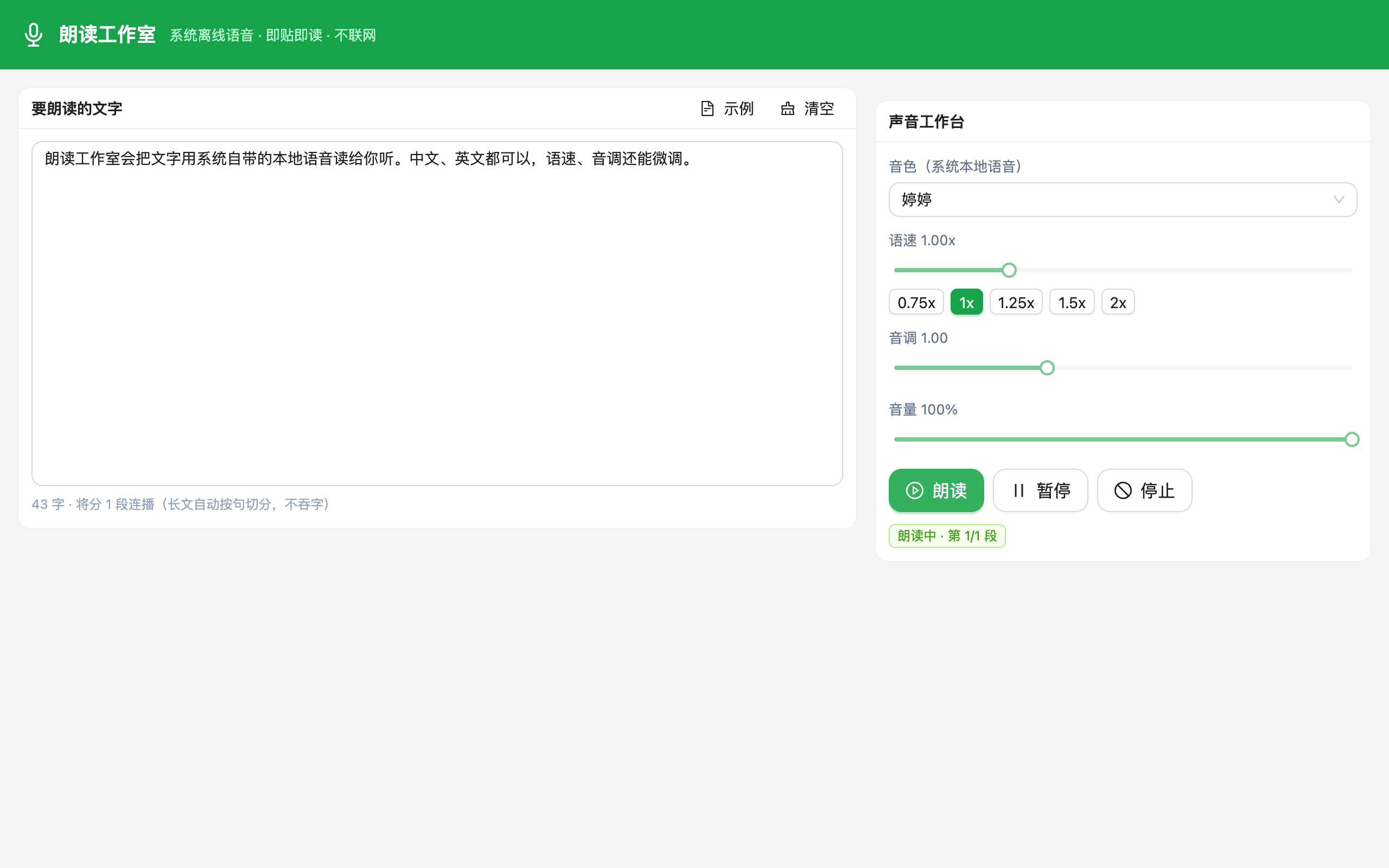Select the 1x speed preset
The height and width of the screenshot is (868, 1389).
coord(966,302)
